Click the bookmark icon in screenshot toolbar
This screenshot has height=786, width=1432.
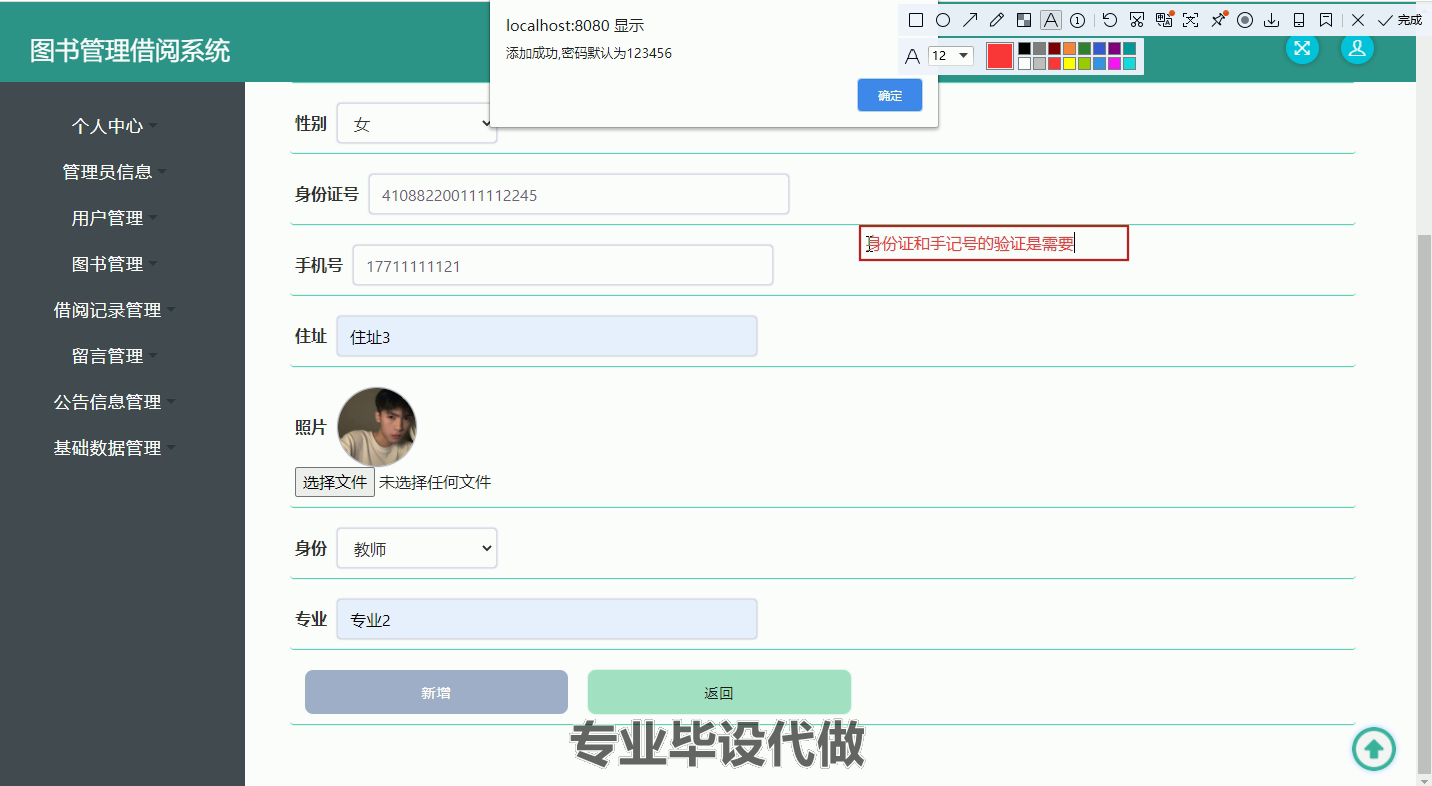pyautogui.click(x=1326, y=20)
